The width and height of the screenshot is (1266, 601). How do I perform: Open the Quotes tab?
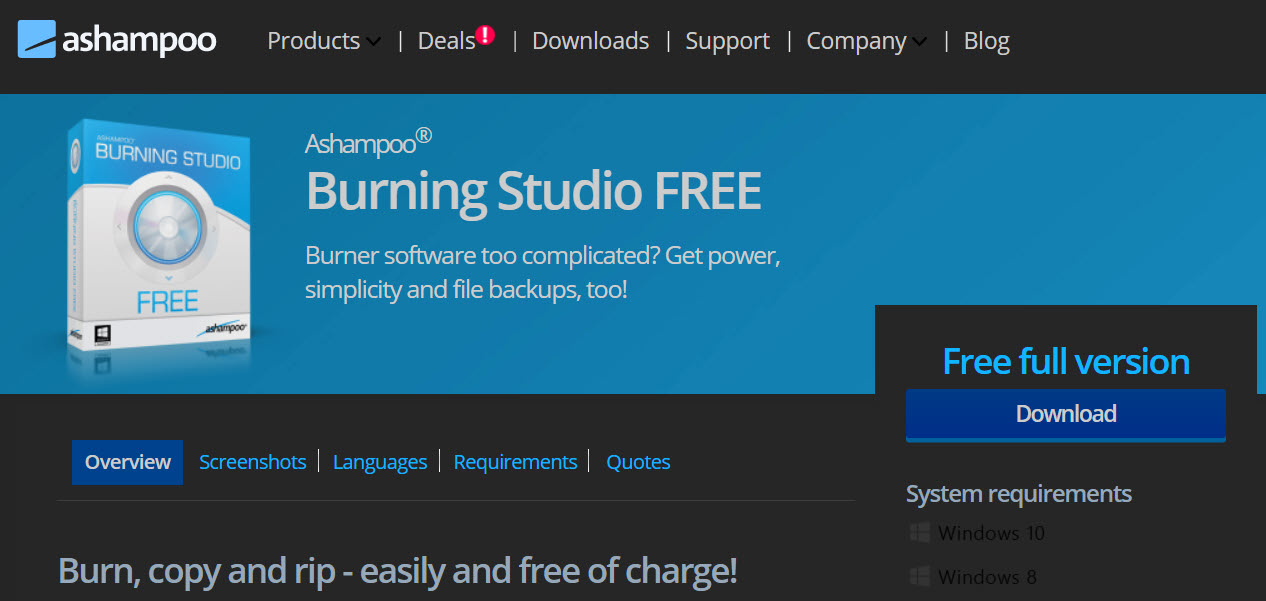638,462
